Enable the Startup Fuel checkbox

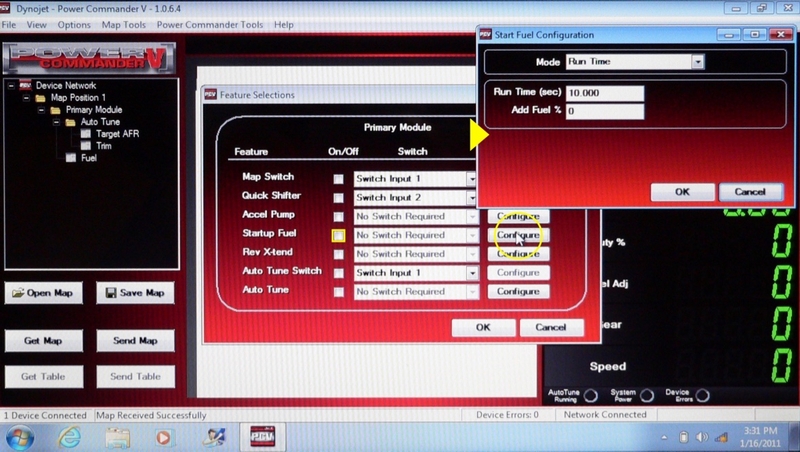pyautogui.click(x=339, y=235)
